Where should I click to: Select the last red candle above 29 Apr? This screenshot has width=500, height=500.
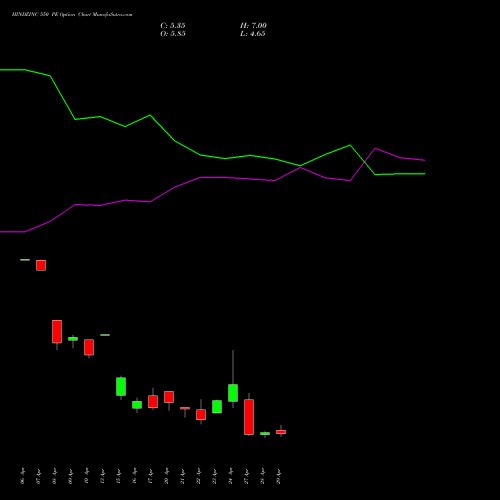281,432
